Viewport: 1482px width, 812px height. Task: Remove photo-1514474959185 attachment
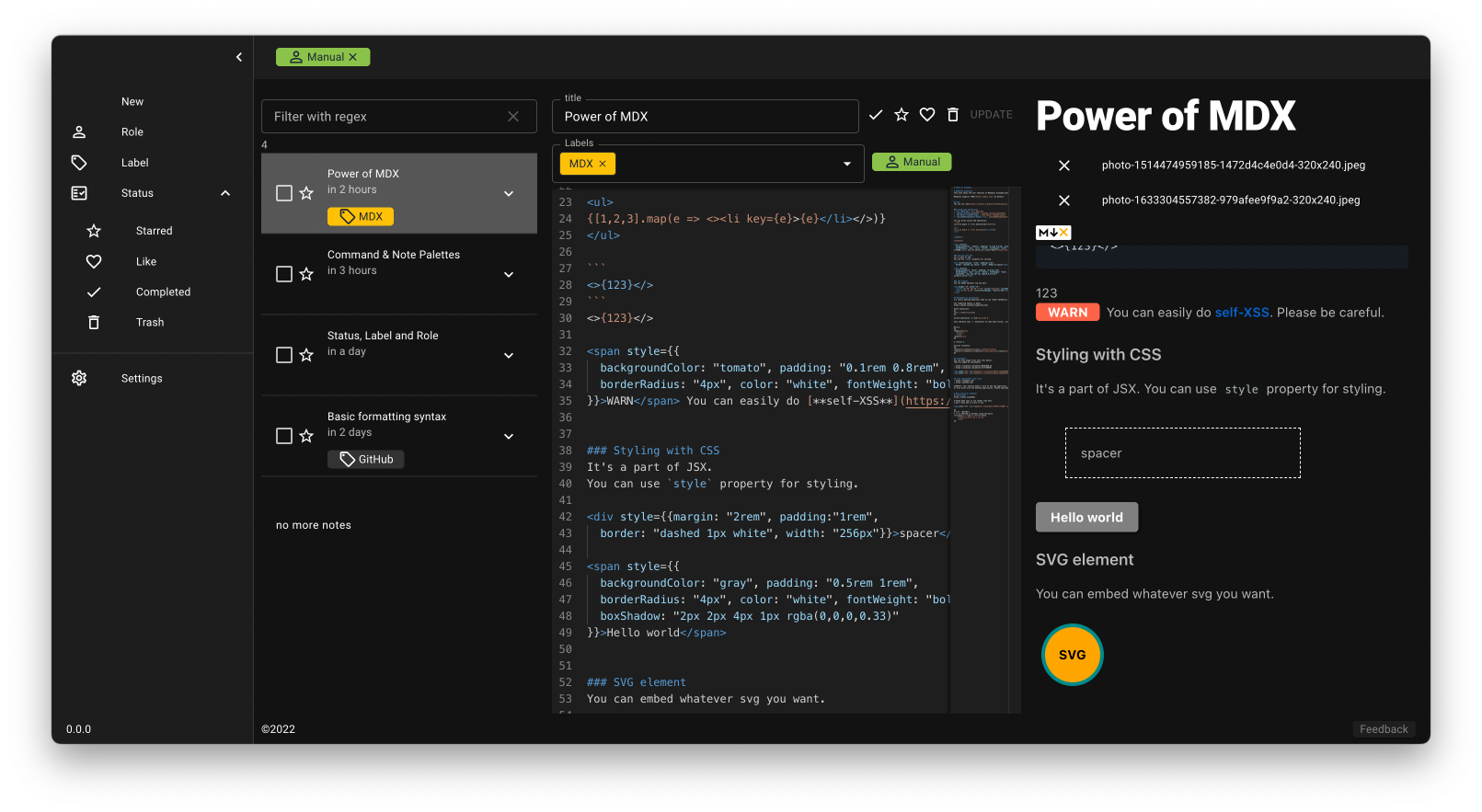(x=1064, y=166)
